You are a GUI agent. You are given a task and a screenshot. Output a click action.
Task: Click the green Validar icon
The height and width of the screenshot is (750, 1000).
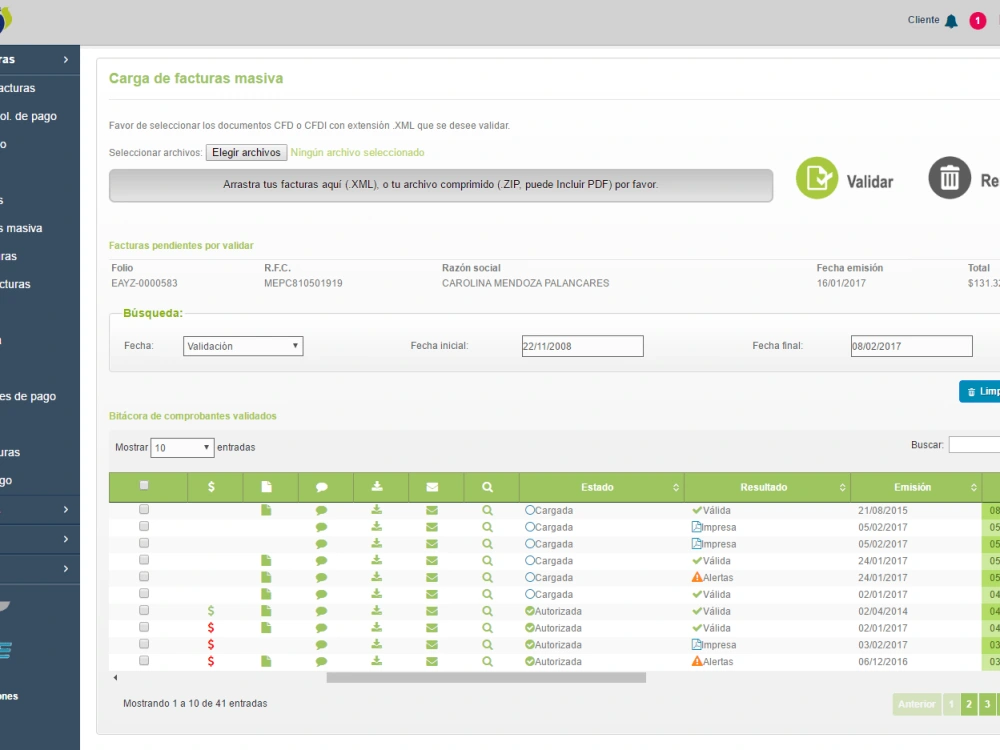[816, 178]
